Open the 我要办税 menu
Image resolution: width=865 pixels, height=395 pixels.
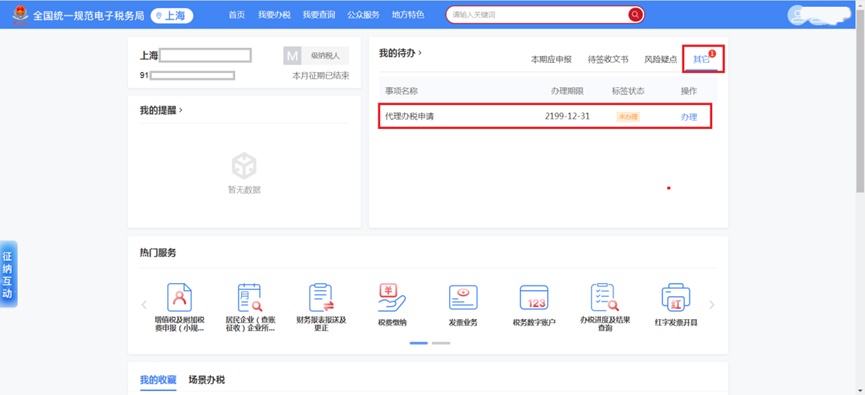(274, 15)
